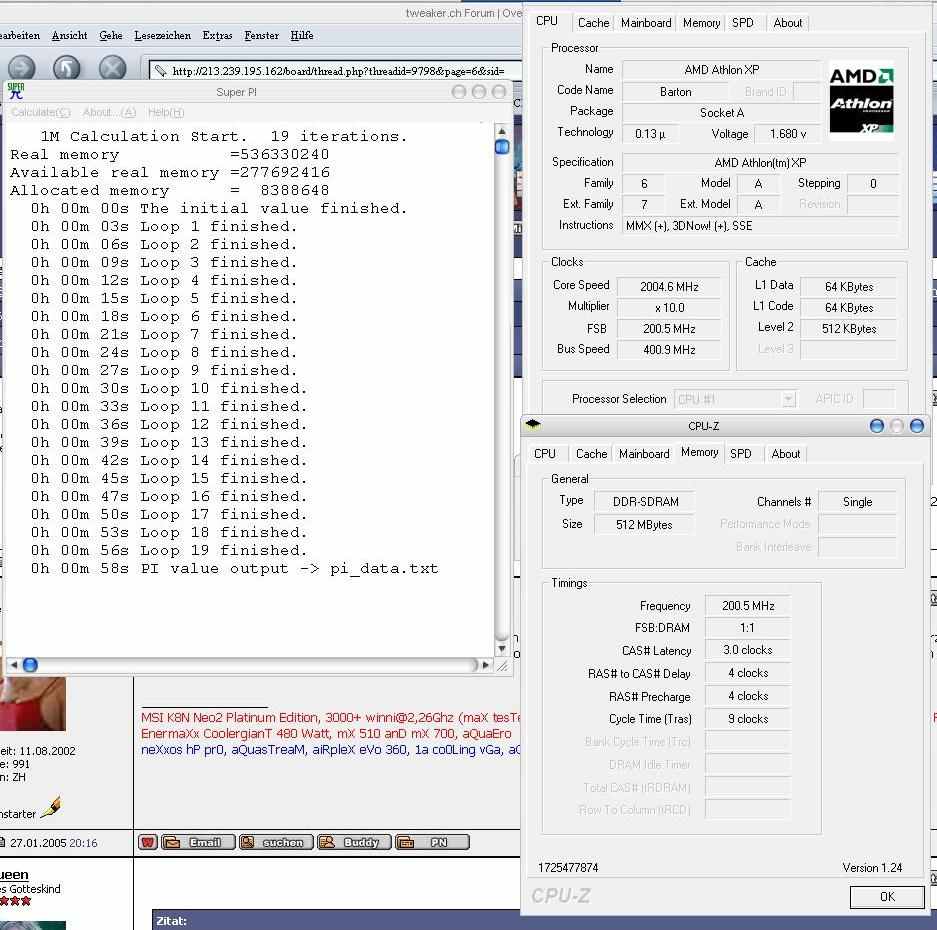Open the Processor Selection dropdown

coord(735,399)
